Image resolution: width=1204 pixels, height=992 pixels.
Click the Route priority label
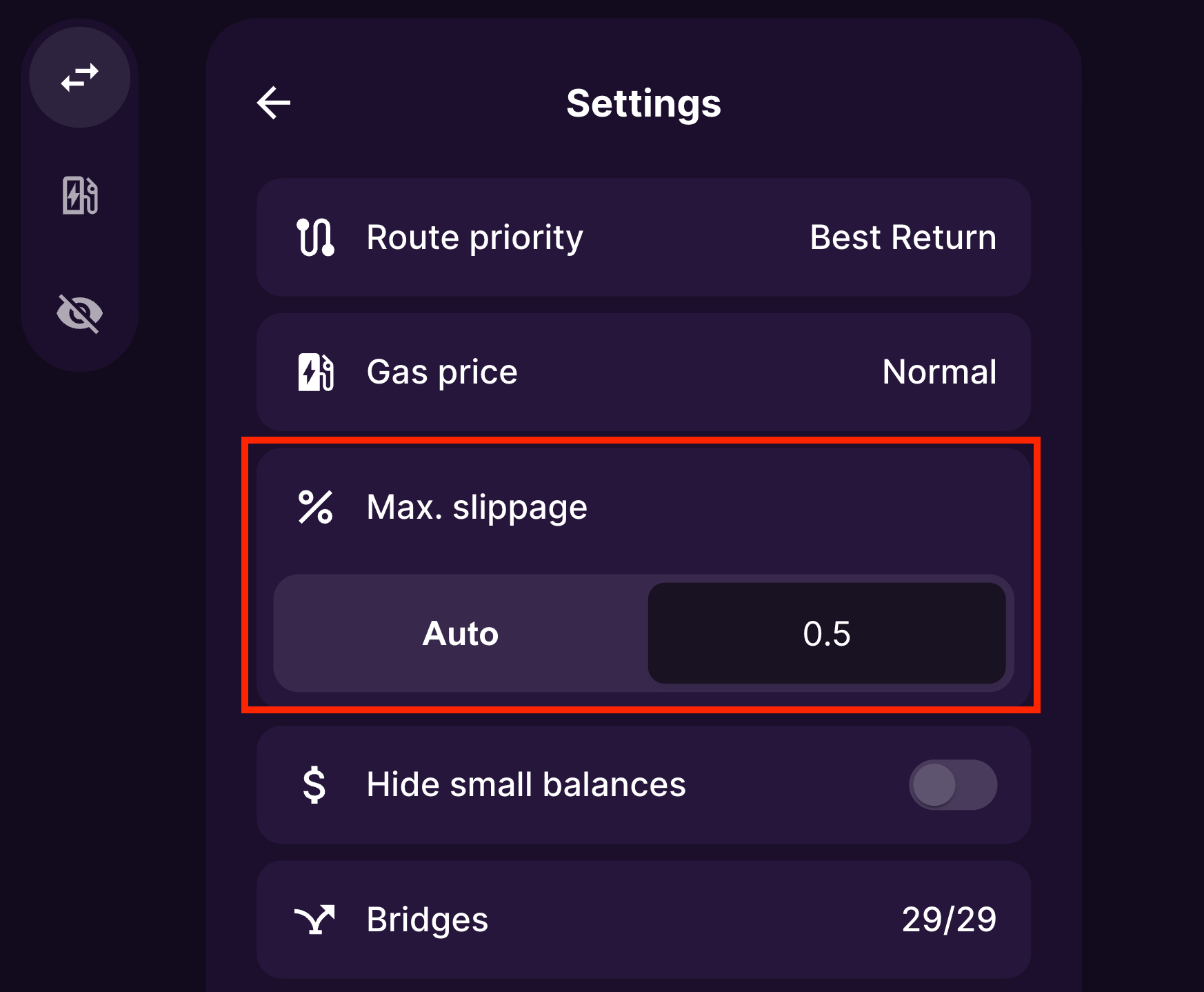coord(475,238)
